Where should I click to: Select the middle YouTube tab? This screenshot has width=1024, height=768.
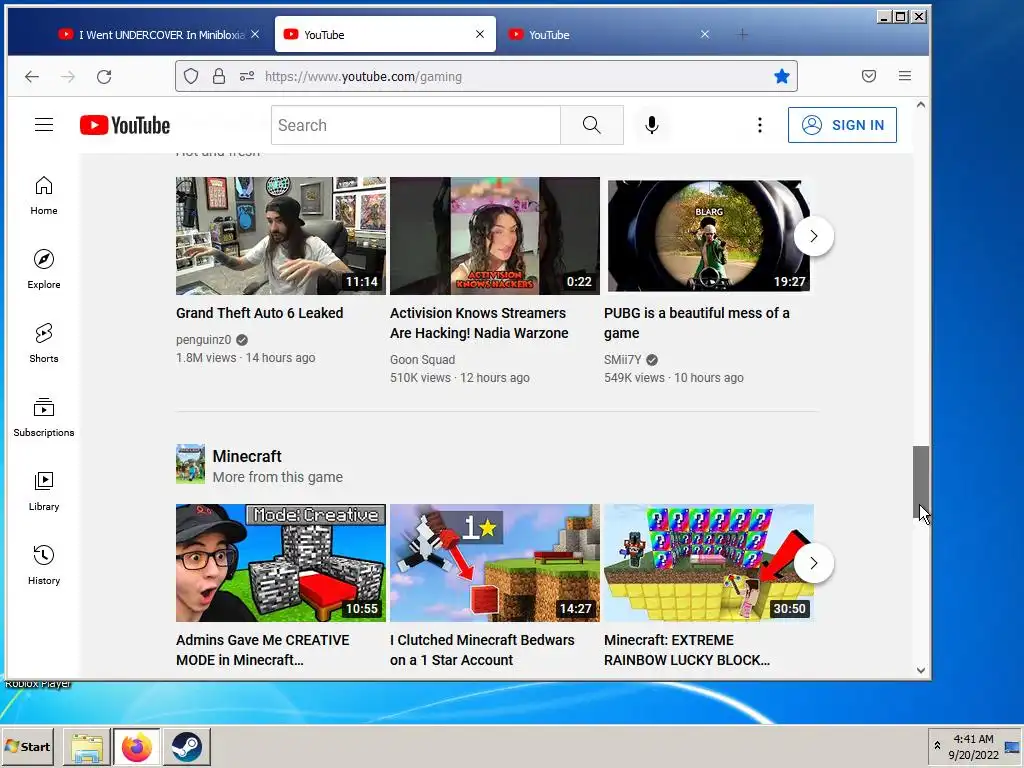tap(385, 35)
